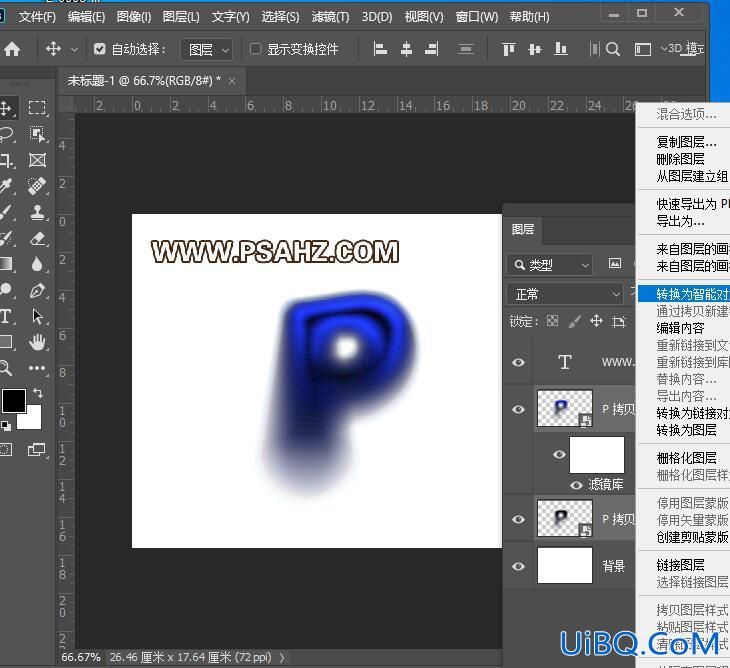
Task: Select the Hand tool
Action: point(37,342)
